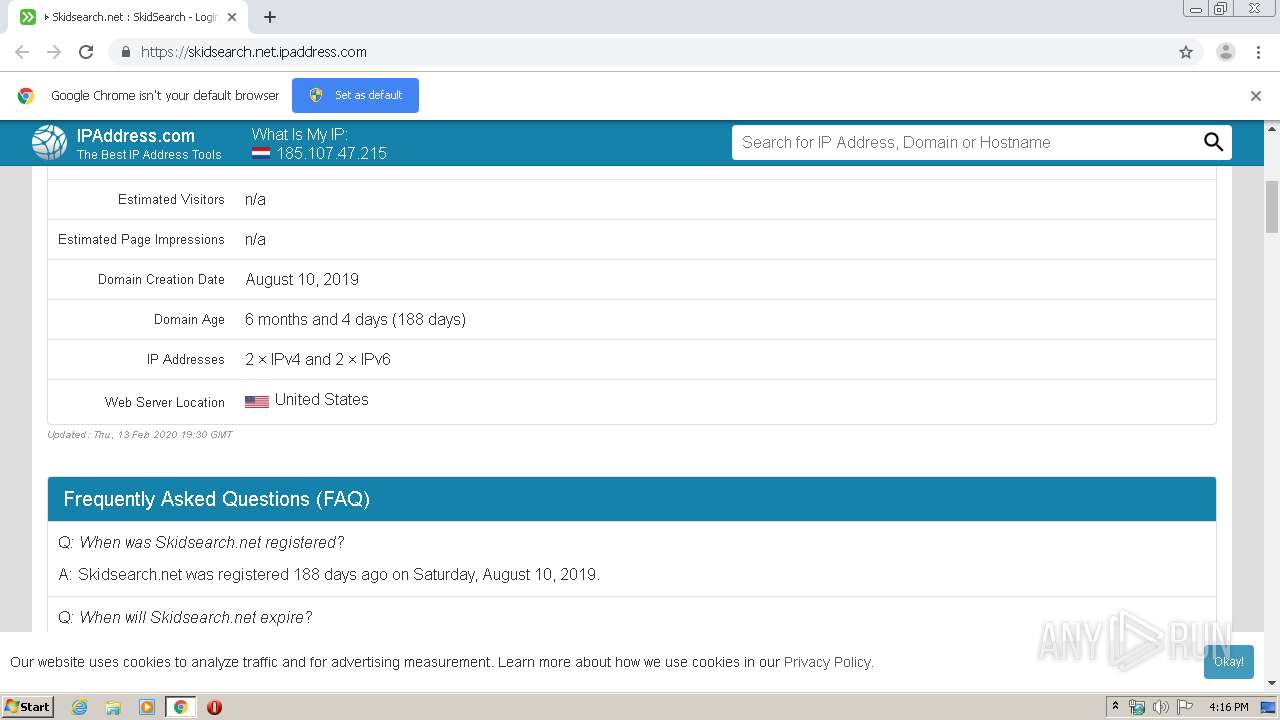Click the scrollbar down arrow
Screen dimensions: 1280x720
pyautogui.click(x=1272, y=683)
